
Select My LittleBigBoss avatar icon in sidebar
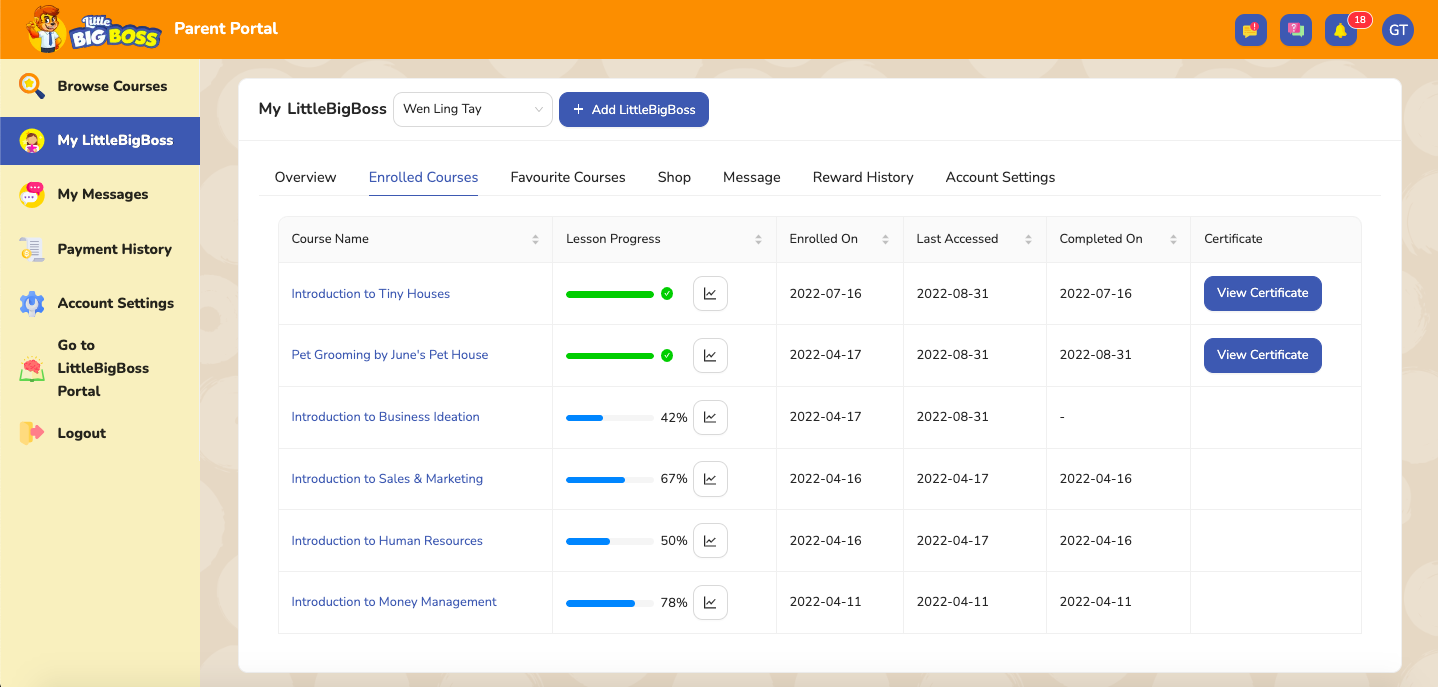point(32,141)
